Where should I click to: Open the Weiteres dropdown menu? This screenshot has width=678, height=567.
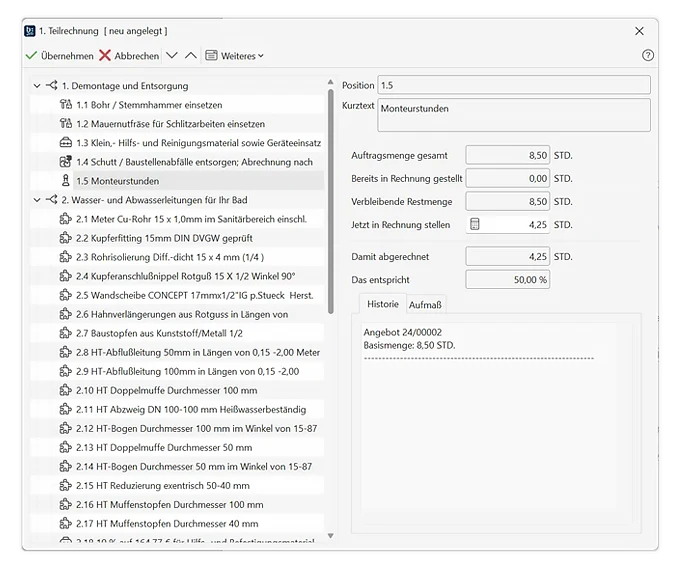[x=234, y=56]
